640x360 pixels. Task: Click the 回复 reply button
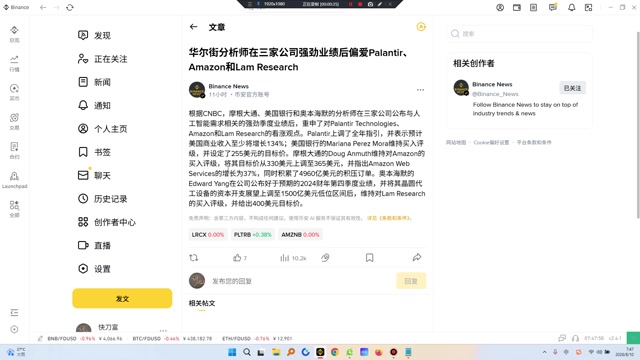pos(411,281)
